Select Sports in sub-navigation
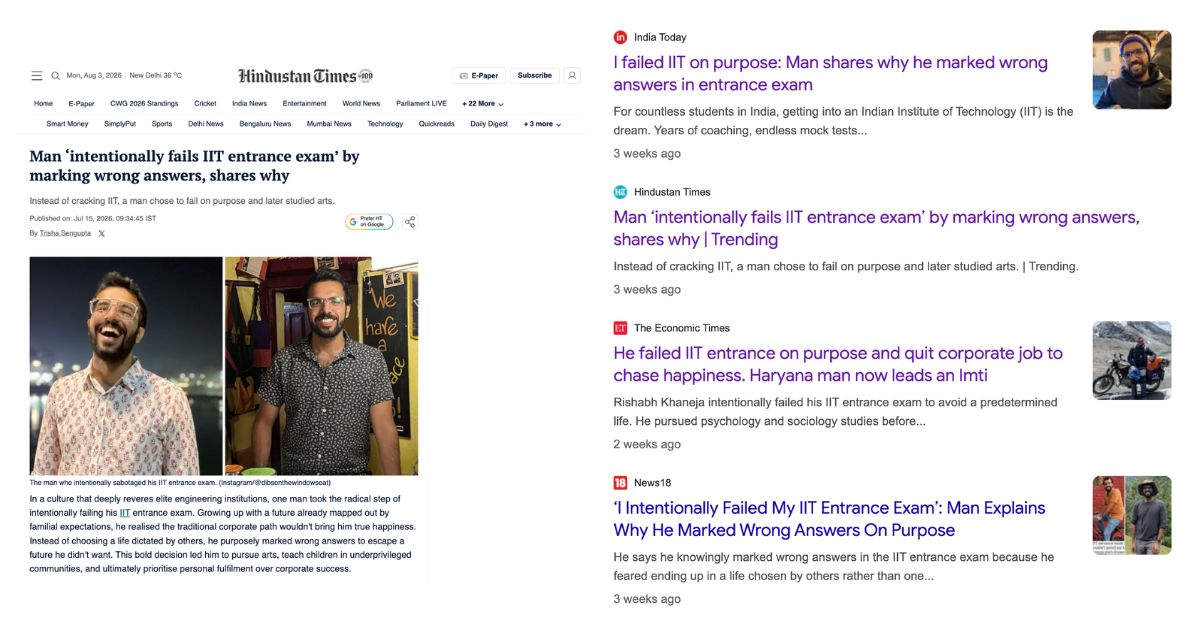 point(162,124)
